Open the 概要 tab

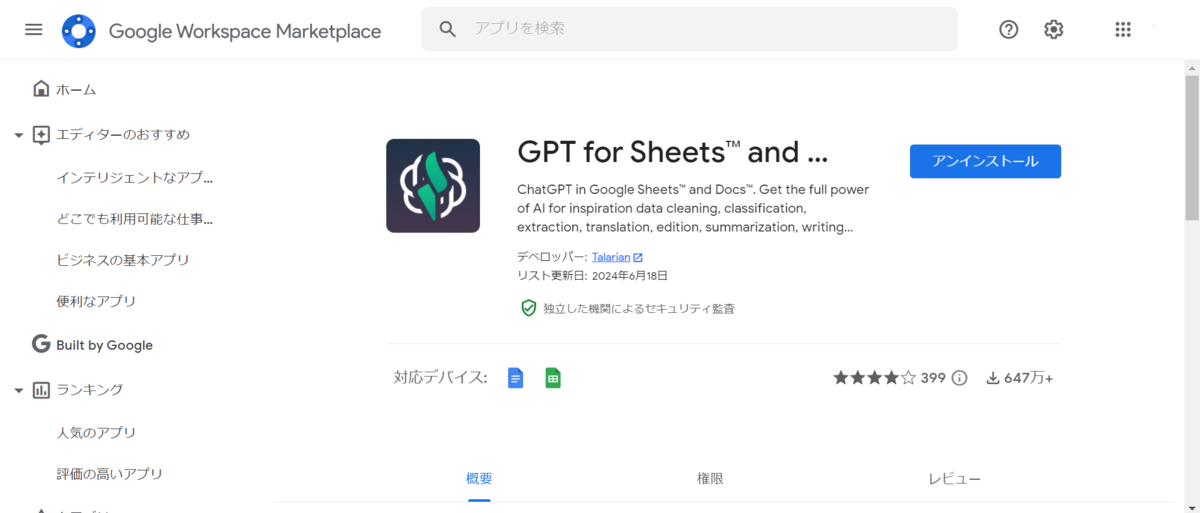[x=479, y=479]
